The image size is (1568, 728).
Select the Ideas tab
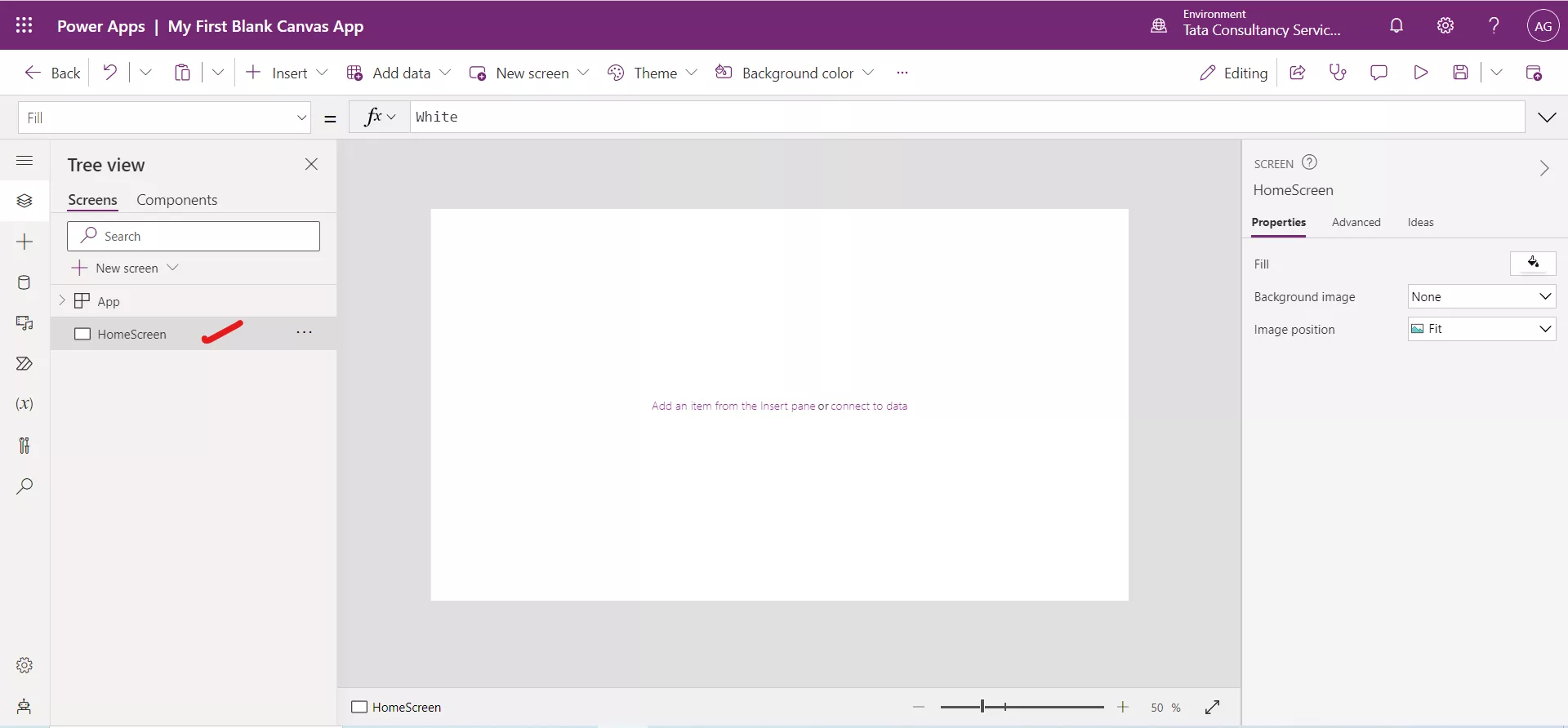coord(1420,222)
